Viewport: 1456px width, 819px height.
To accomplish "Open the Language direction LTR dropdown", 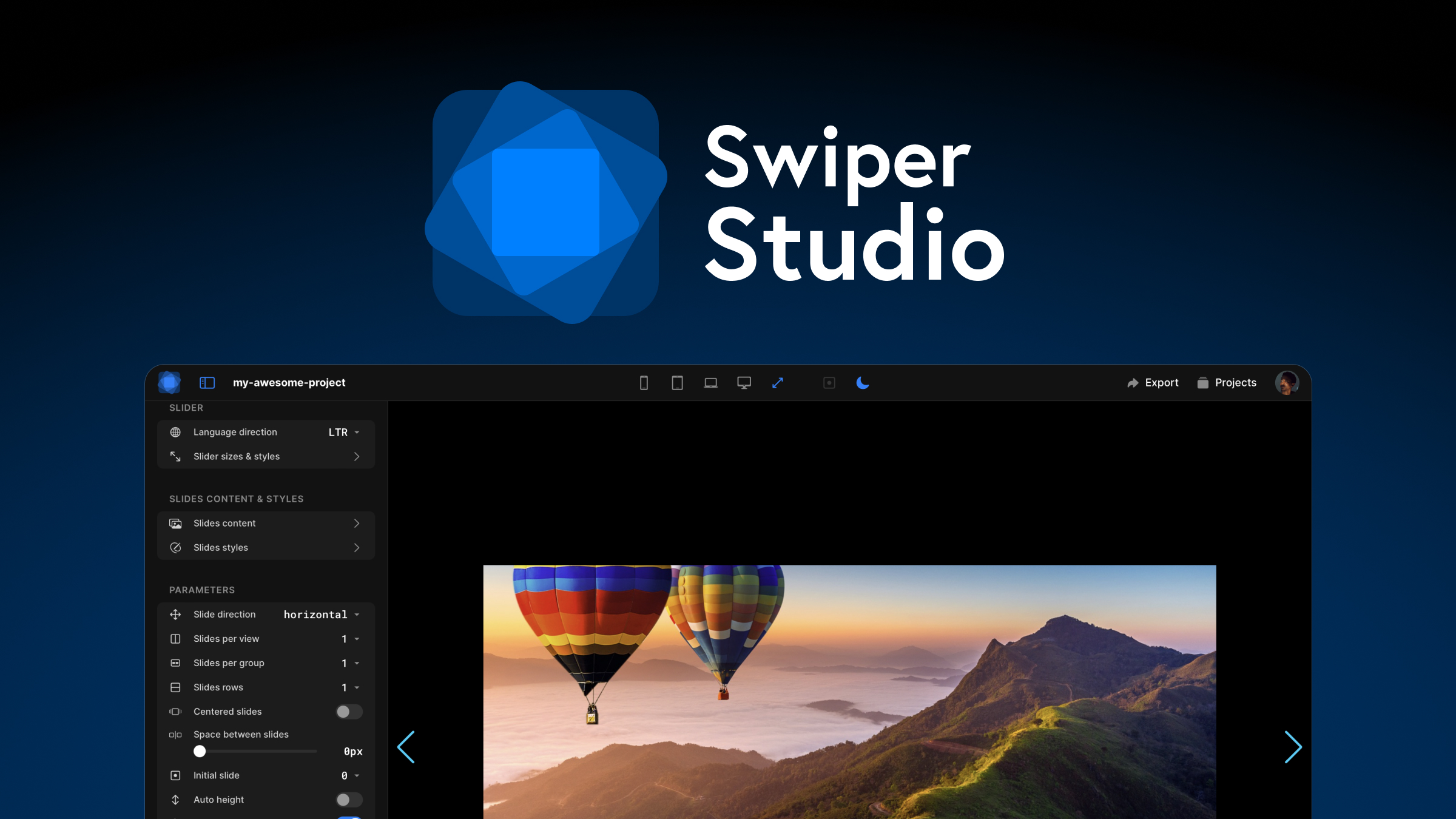I will (344, 432).
